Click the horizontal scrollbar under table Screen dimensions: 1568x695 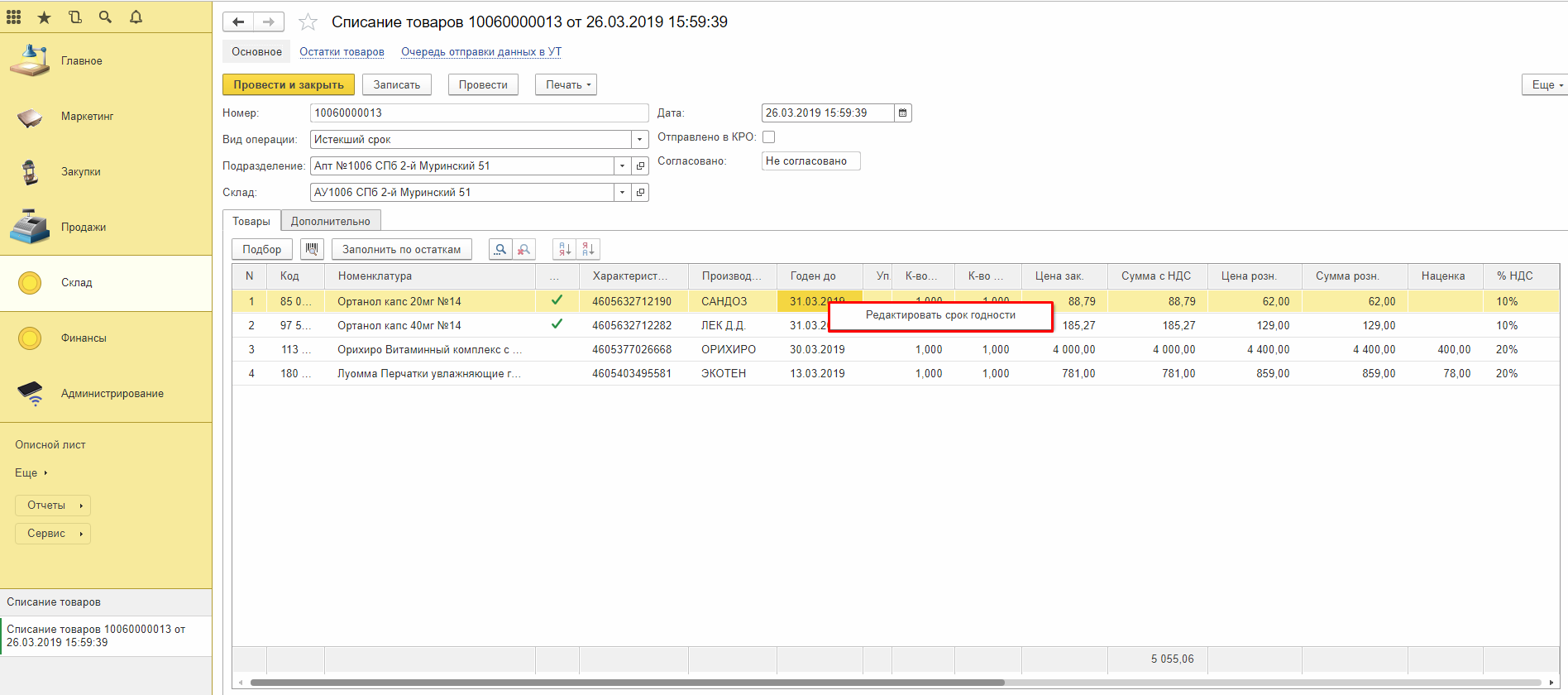coord(627,683)
